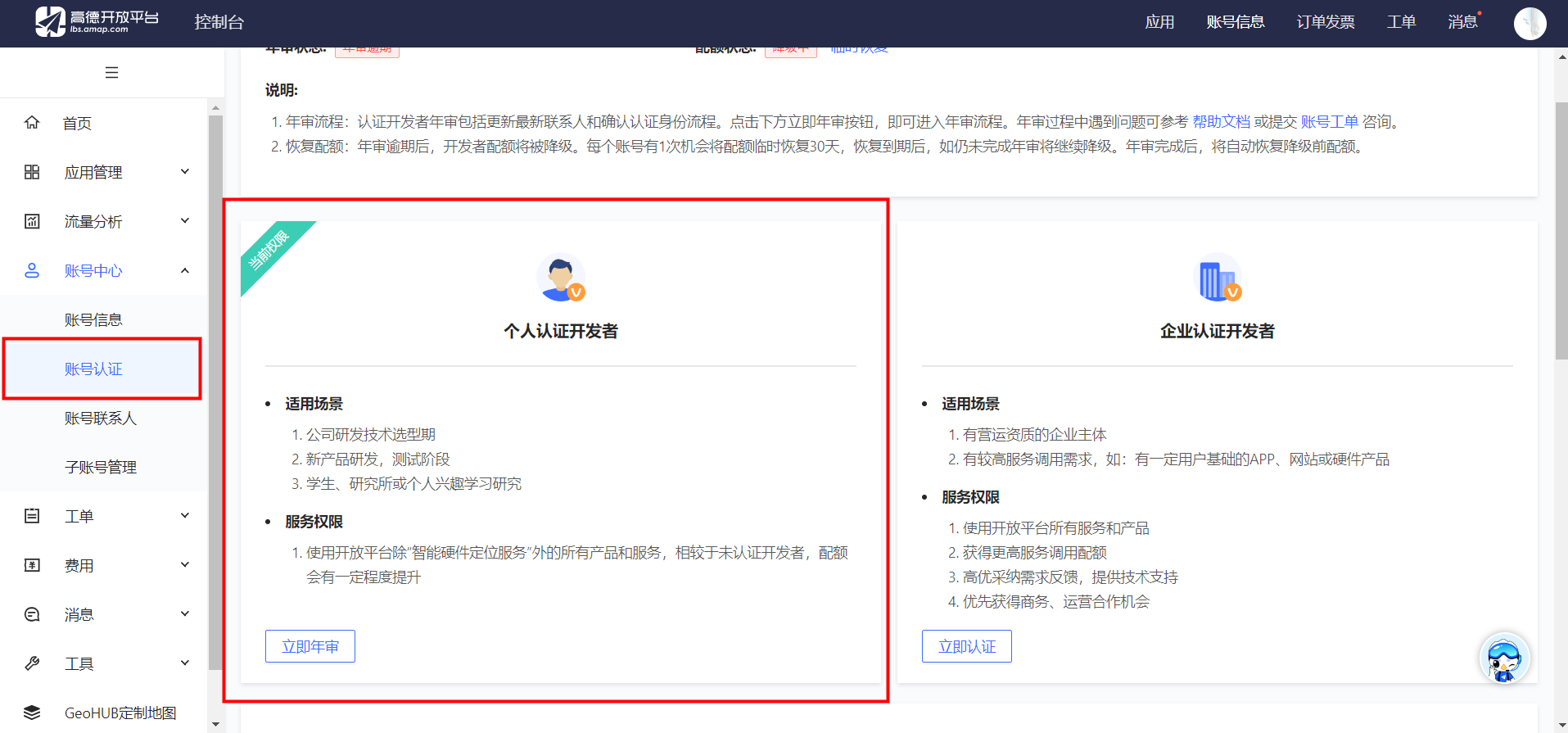This screenshot has width=1568, height=733.
Task: Open 账号信息 in the top navigation
Action: tap(1236, 22)
